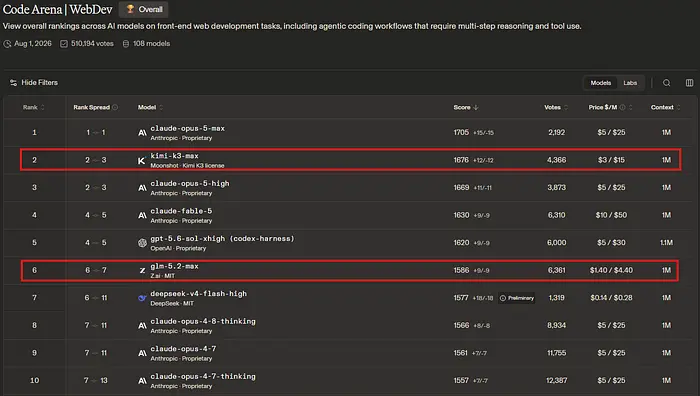Click the votes value 4,366
This screenshot has width=700, height=396.
point(556,160)
